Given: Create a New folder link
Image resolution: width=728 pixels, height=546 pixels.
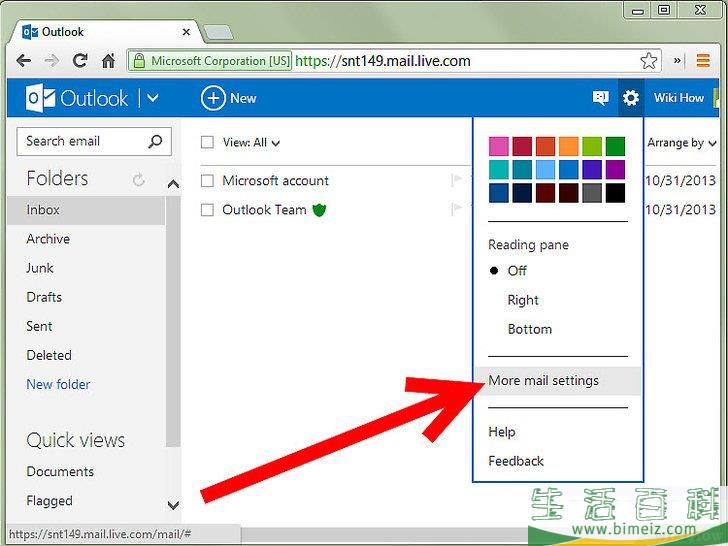Looking at the screenshot, I should click(58, 384).
